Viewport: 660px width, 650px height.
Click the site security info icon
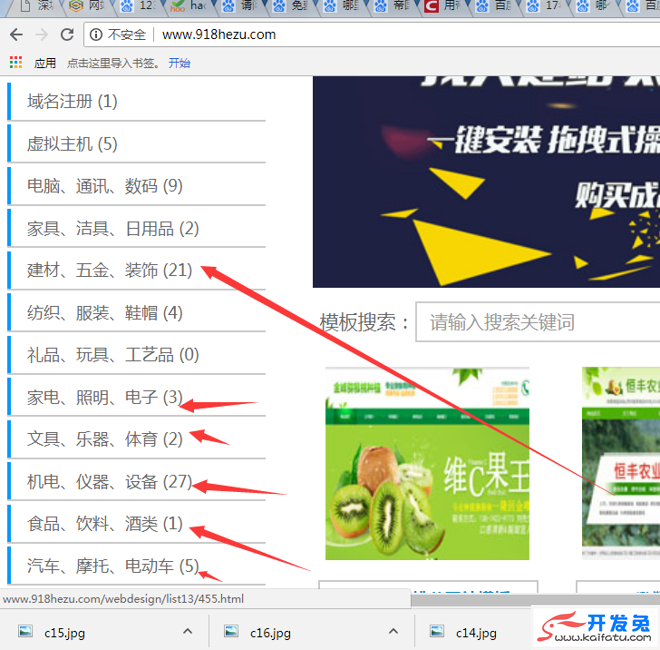pyautogui.click(x=95, y=35)
